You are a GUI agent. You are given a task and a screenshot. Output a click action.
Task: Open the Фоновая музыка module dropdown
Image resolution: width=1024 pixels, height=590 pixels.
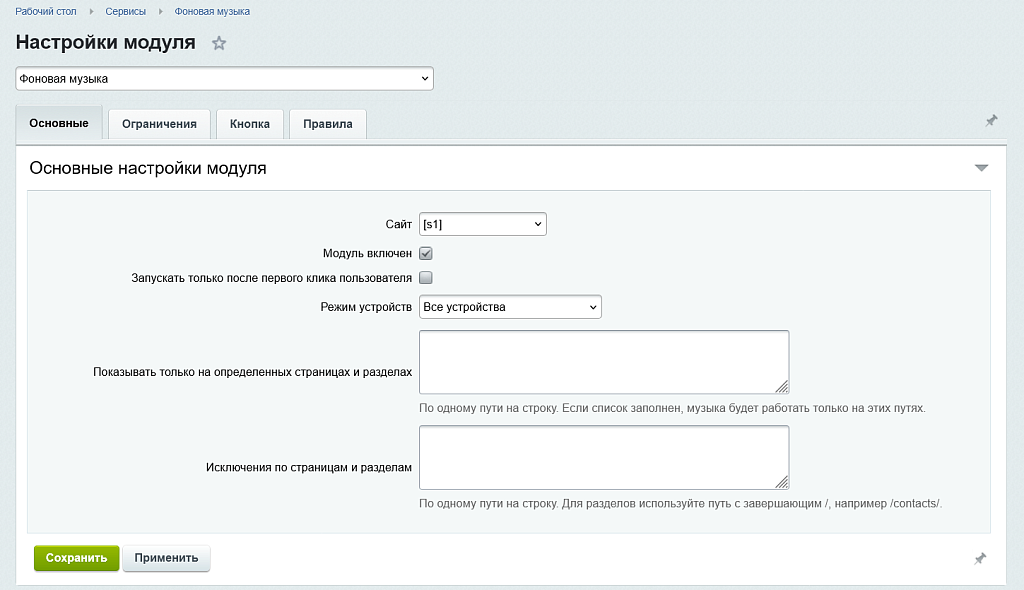click(224, 78)
